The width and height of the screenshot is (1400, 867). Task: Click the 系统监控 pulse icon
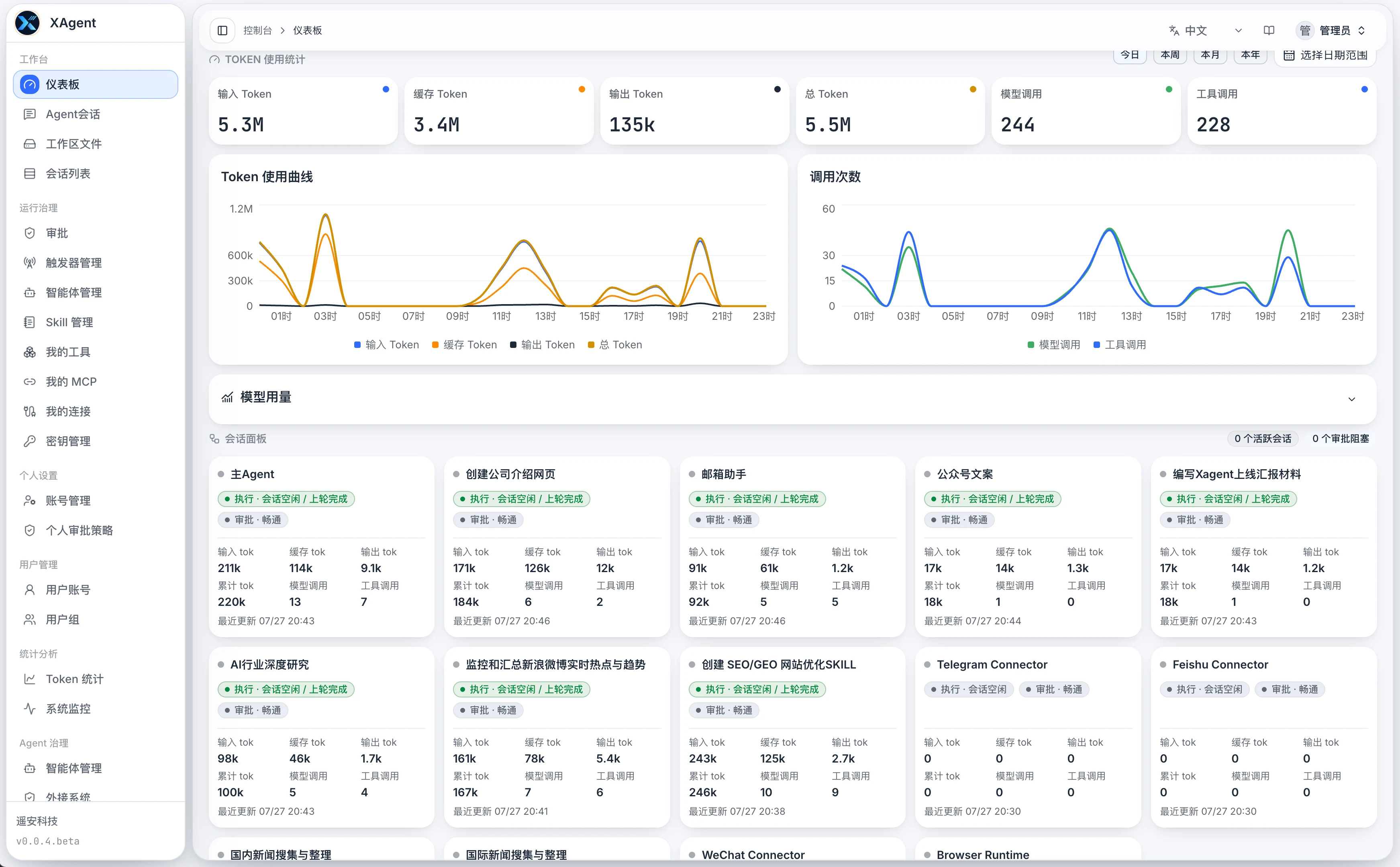point(30,709)
